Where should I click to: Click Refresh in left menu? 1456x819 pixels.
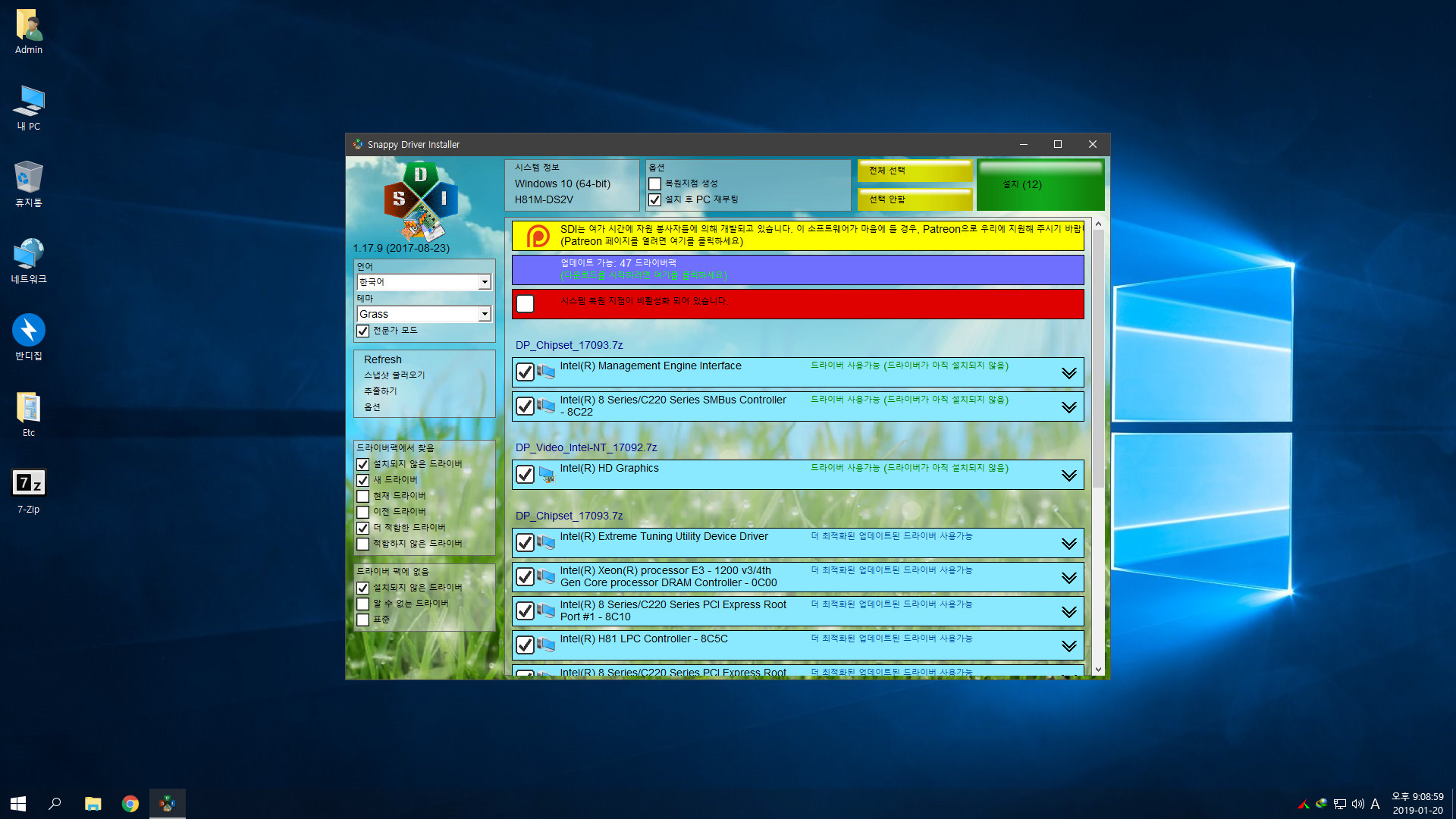tap(383, 359)
